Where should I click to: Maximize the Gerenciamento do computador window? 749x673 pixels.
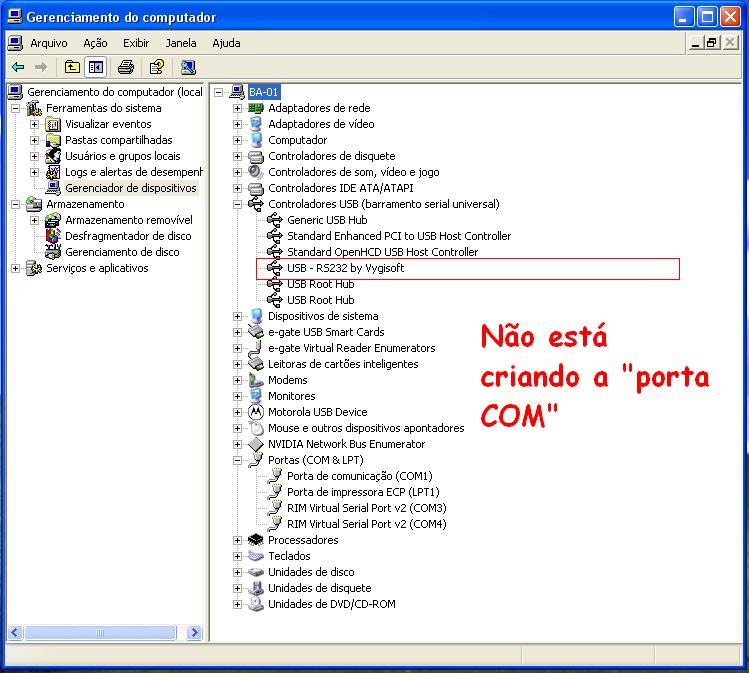click(x=707, y=17)
